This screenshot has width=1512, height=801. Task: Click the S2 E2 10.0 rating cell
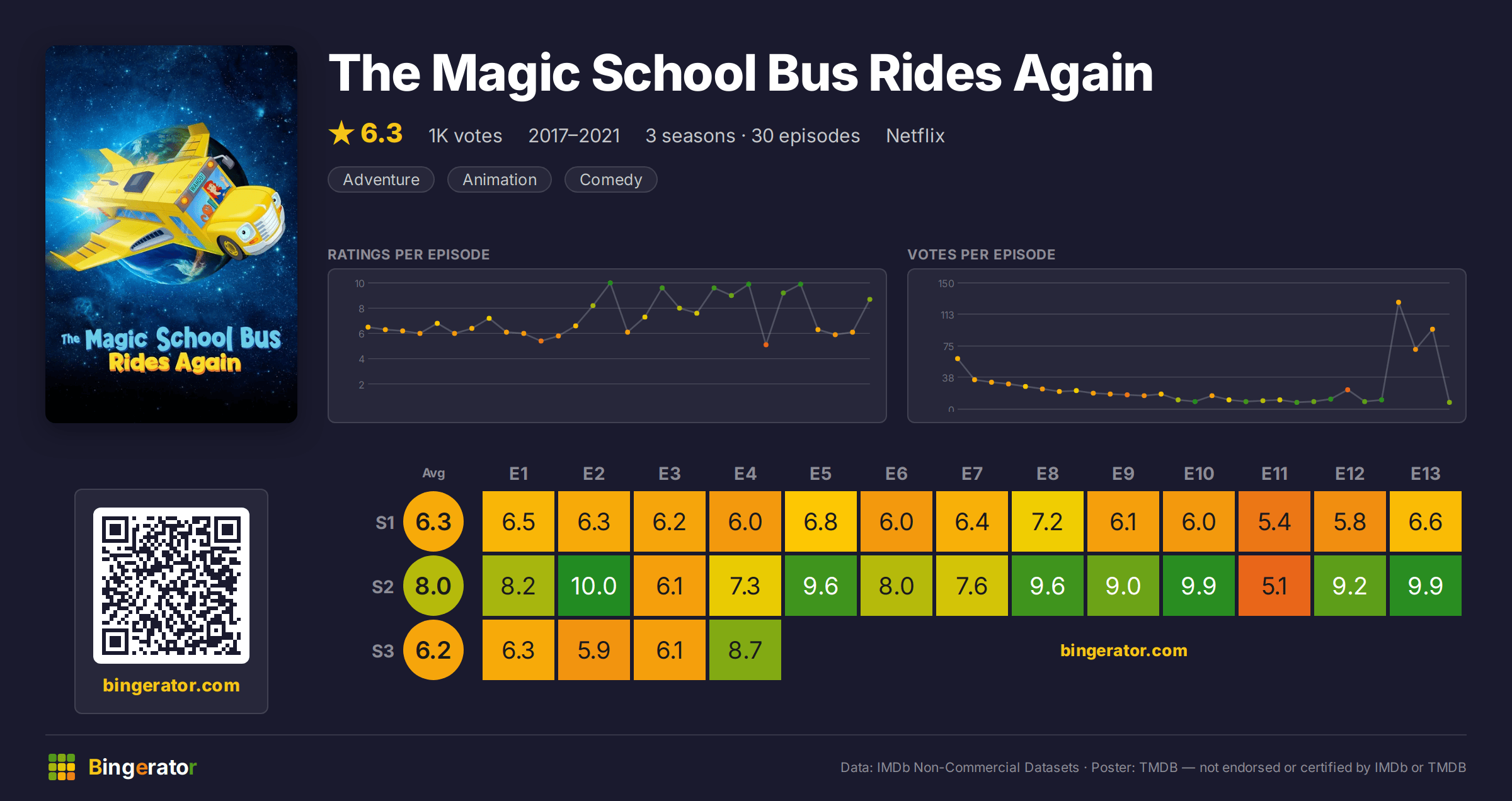[594, 586]
